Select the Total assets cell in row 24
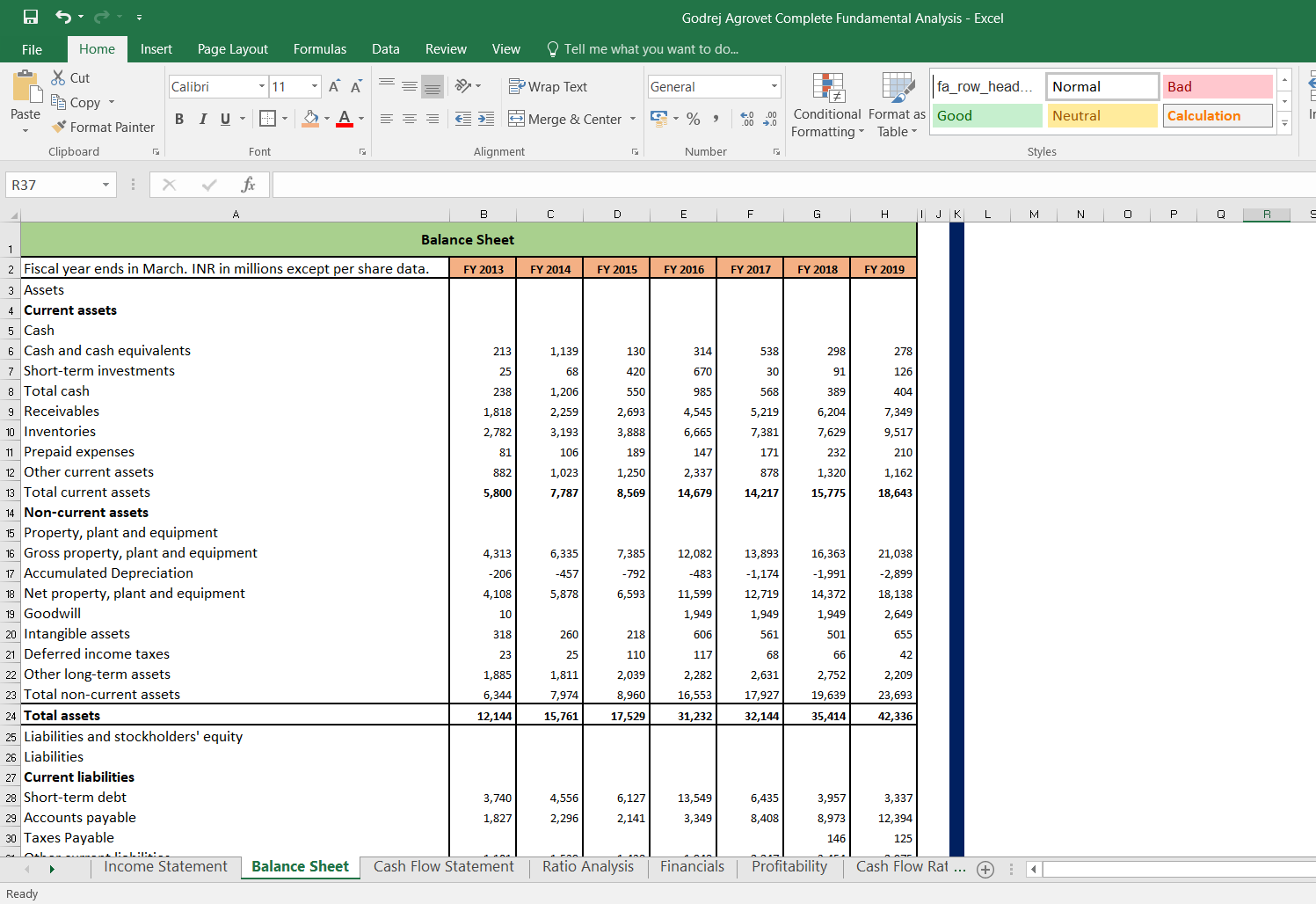This screenshot has width=1316, height=904. pos(236,715)
